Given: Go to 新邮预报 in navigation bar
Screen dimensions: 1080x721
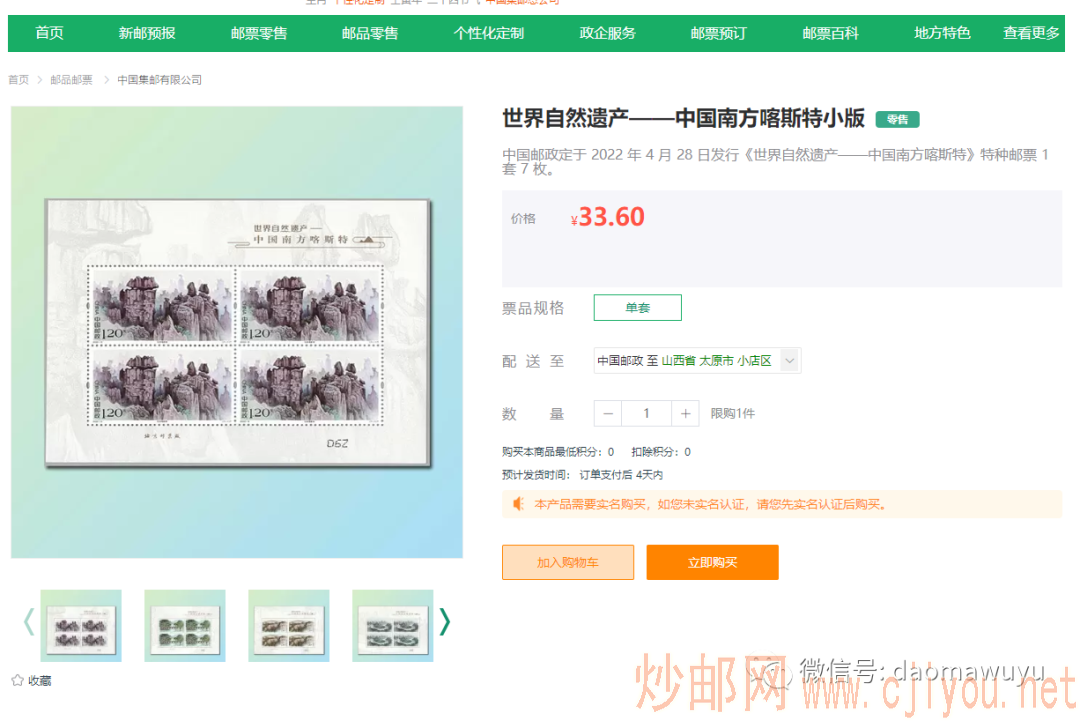Looking at the screenshot, I should (147, 33).
